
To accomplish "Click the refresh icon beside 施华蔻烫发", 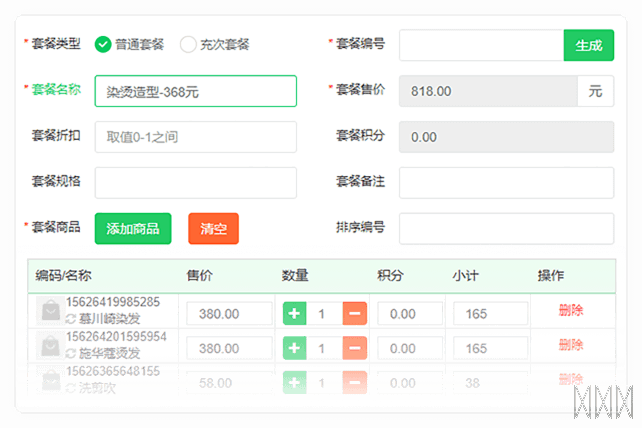I will point(71,353).
